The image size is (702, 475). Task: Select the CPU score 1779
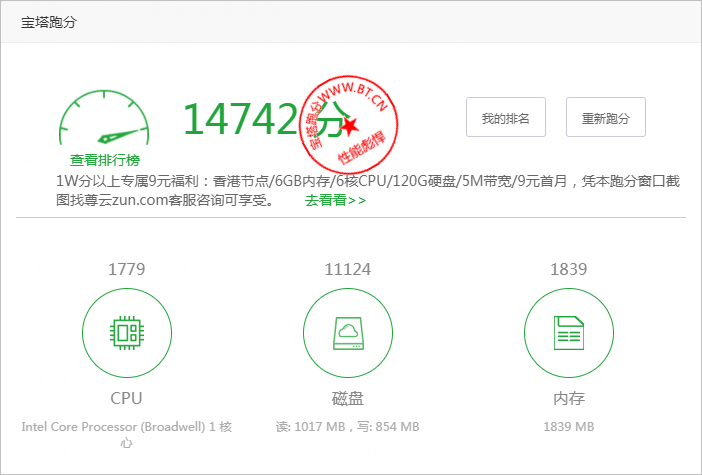click(126, 269)
